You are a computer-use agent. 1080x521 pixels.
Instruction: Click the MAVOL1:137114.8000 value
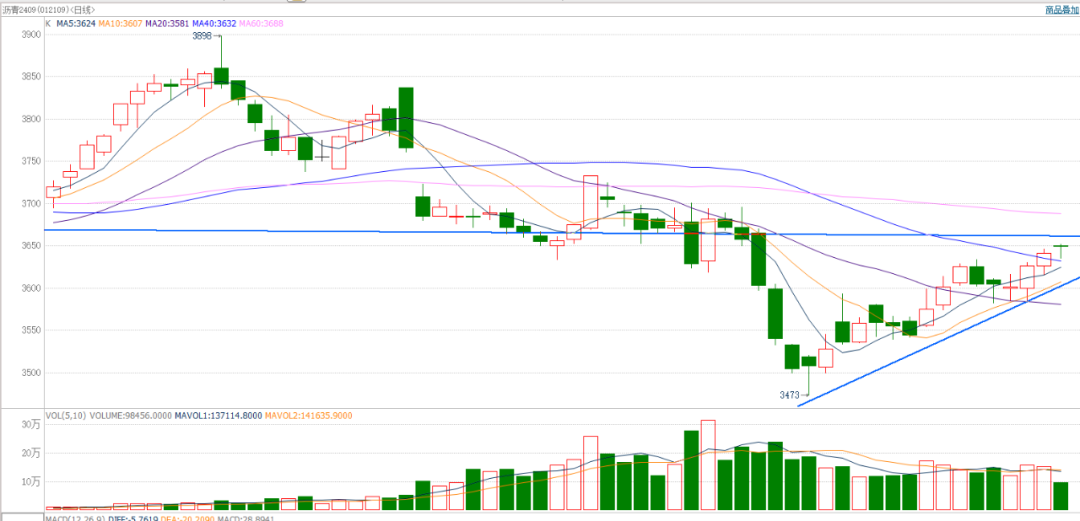pos(218,416)
